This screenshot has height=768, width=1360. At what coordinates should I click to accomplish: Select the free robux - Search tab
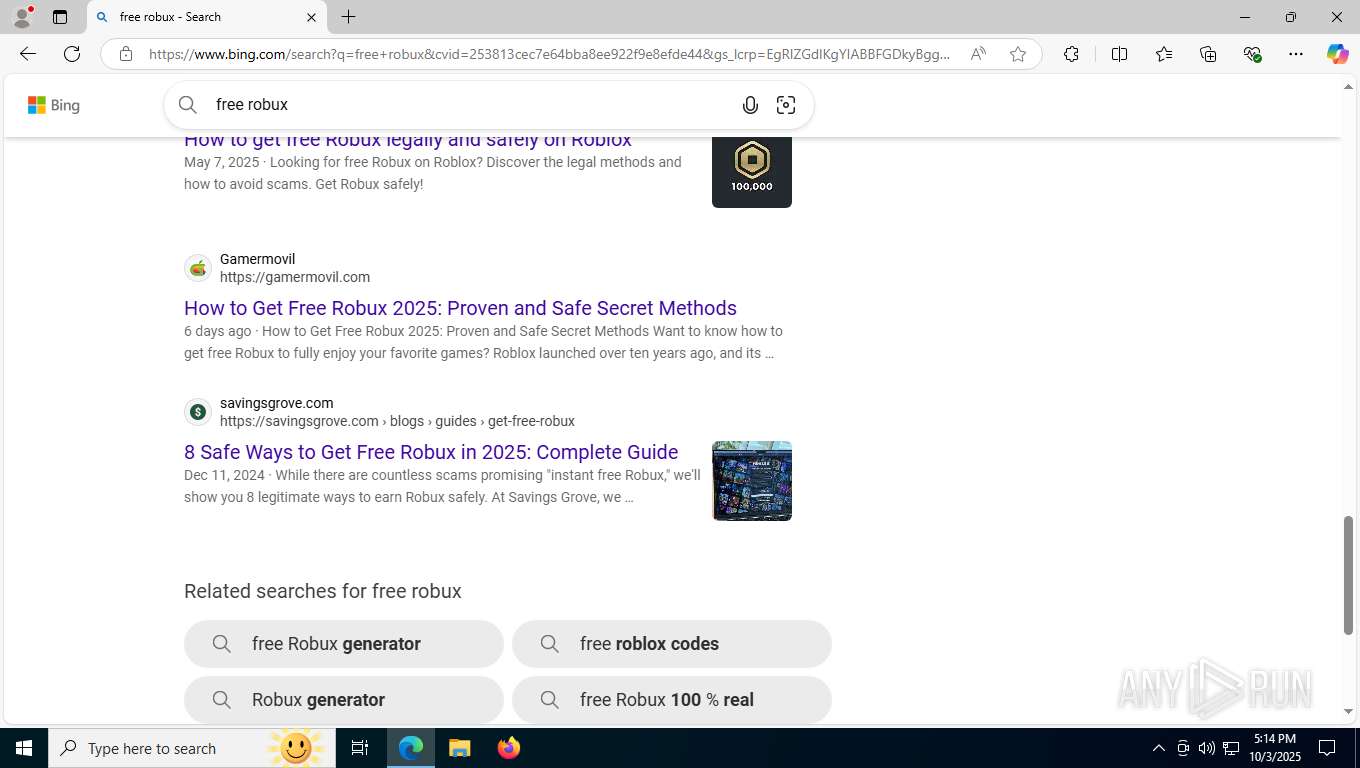point(206,17)
